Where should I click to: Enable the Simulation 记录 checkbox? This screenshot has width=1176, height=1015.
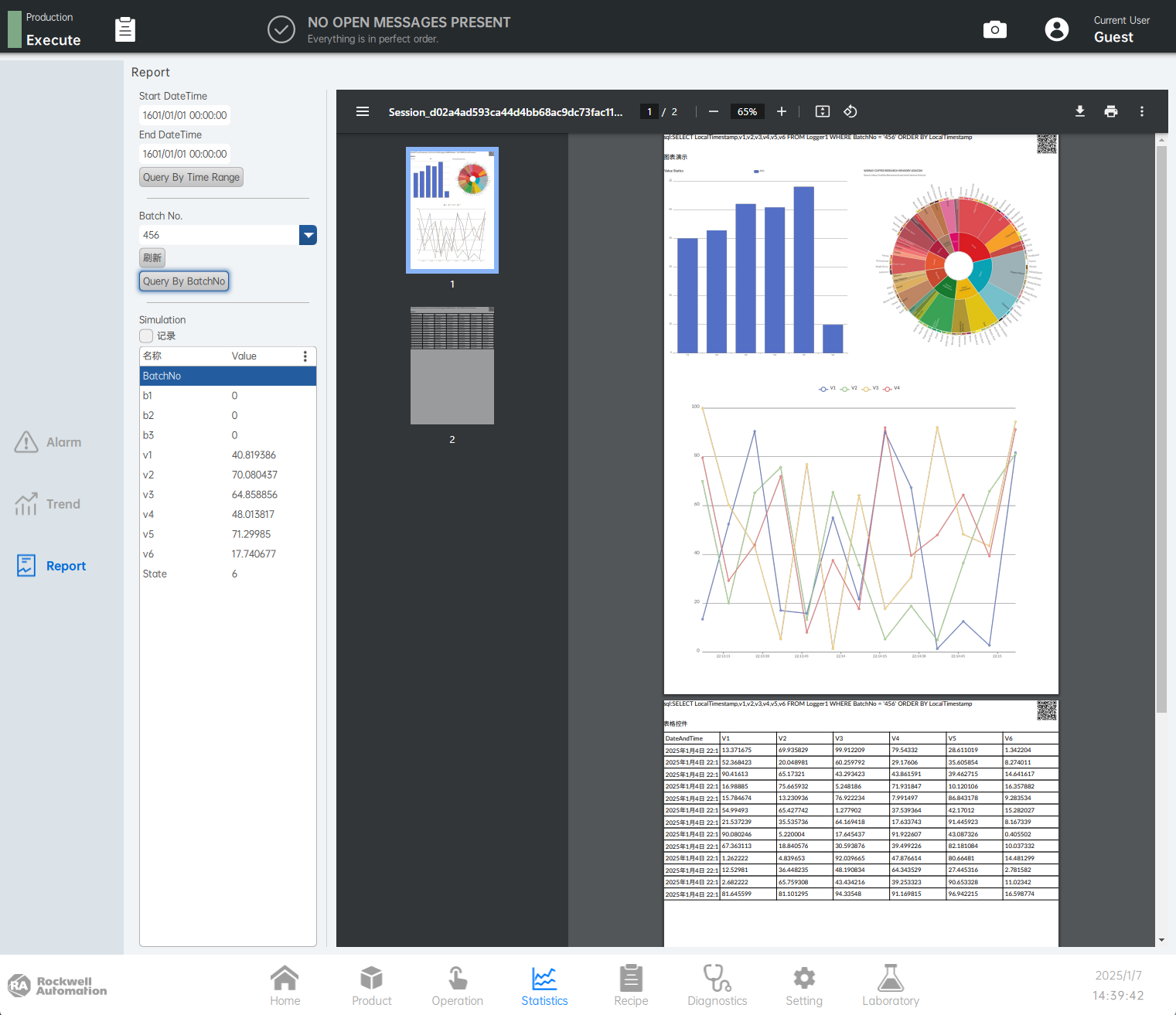tap(146, 335)
